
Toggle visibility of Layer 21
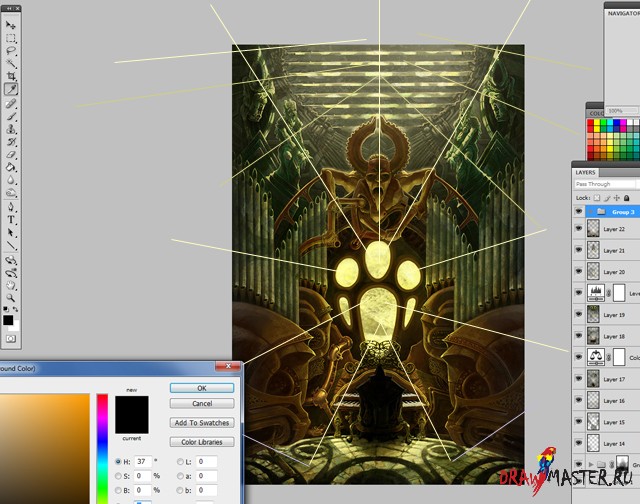point(578,250)
